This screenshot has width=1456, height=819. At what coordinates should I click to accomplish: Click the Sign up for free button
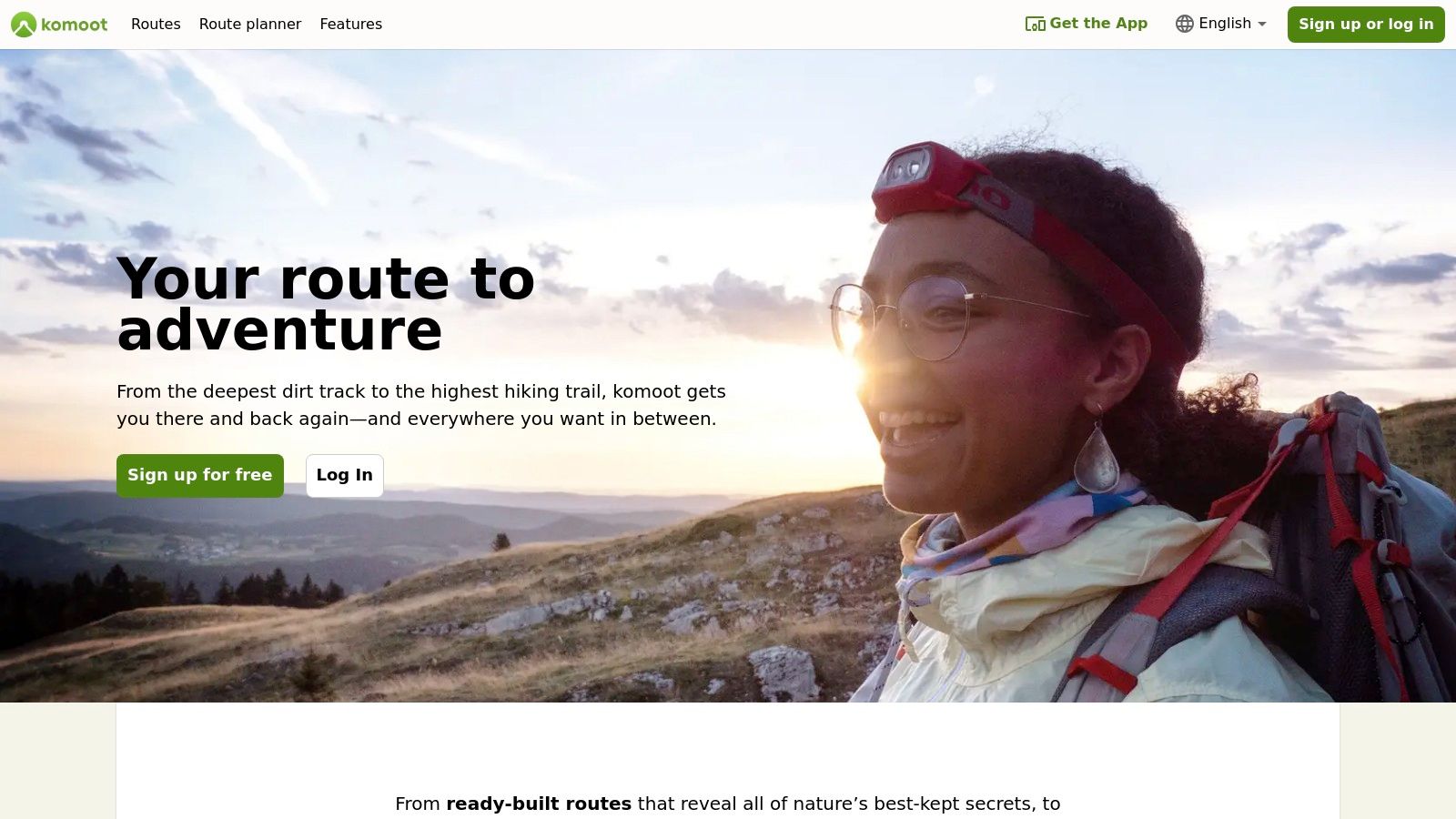click(x=200, y=476)
